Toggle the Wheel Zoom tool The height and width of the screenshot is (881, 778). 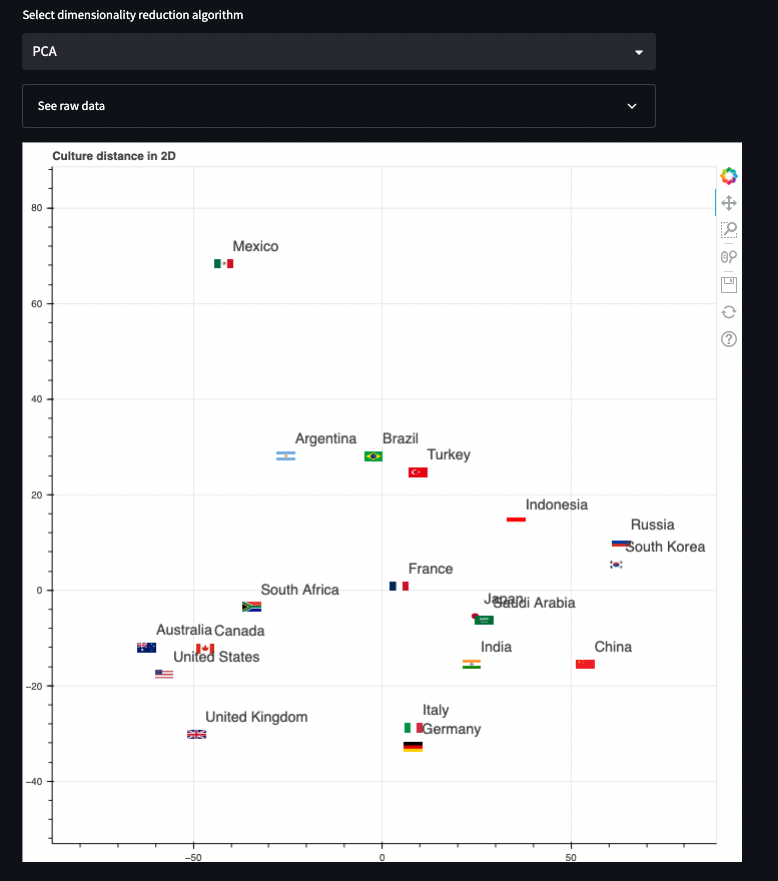tap(728, 256)
